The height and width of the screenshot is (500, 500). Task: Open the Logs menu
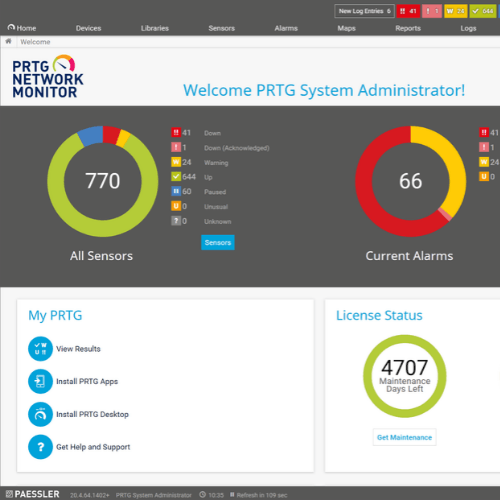pyautogui.click(x=468, y=28)
